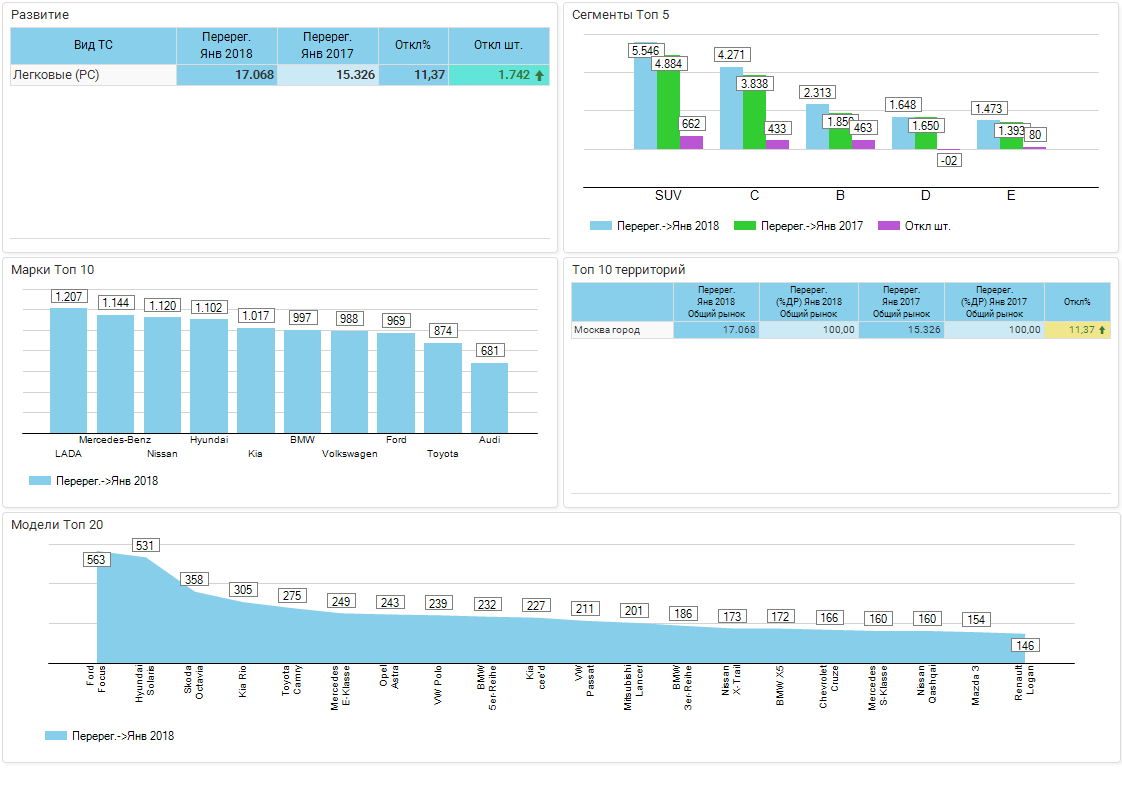Click the green C segment bar 3.838
Image resolution: width=1122 pixels, height=793 pixels.
(x=754, y=120)
